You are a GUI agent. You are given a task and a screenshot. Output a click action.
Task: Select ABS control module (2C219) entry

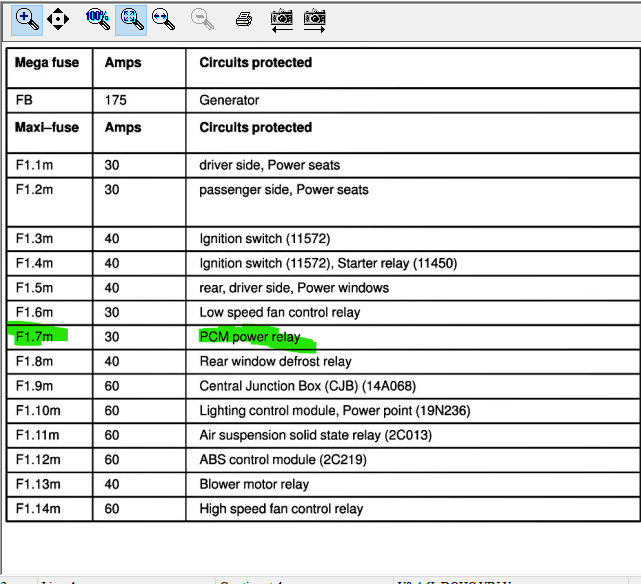(283, 459)
